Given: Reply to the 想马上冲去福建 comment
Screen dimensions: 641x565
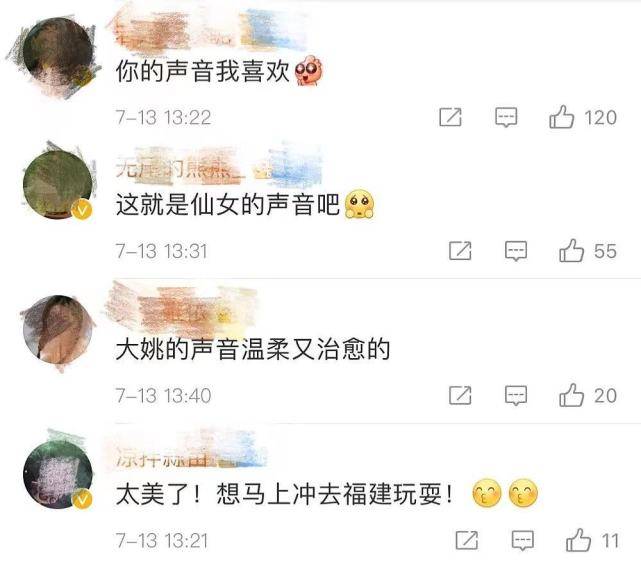Looking at the screenshot, I should point(523,540).
